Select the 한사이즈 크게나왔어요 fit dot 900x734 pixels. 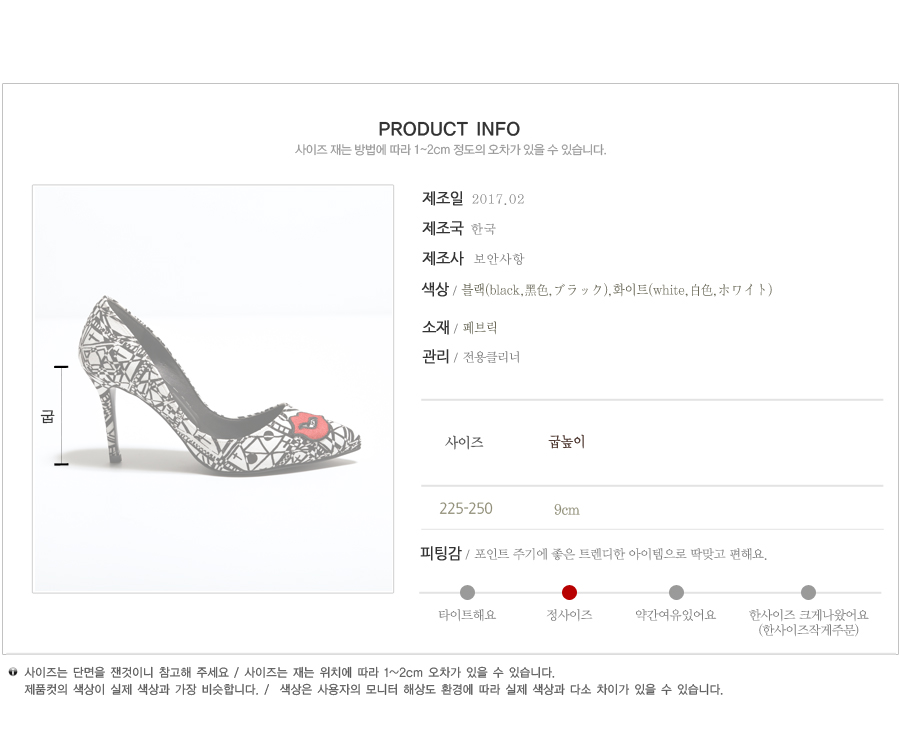[808, 592]
